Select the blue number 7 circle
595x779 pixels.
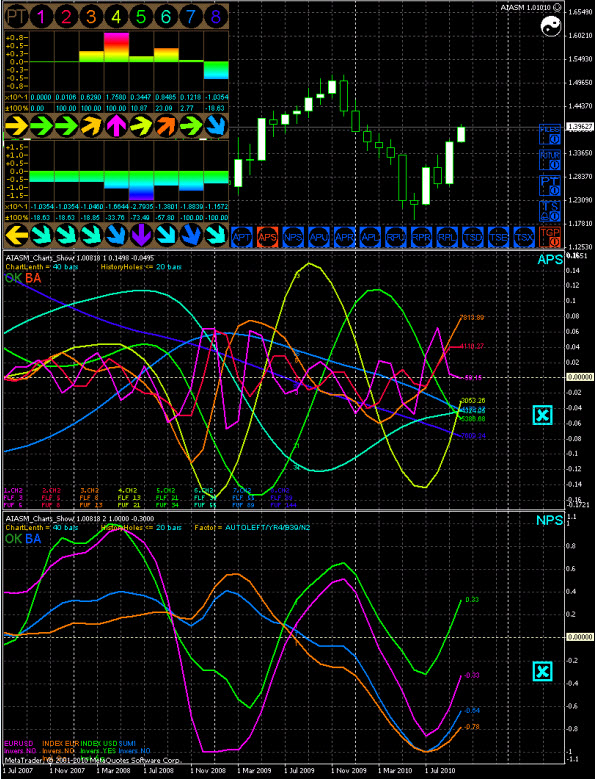click(191, 17)
